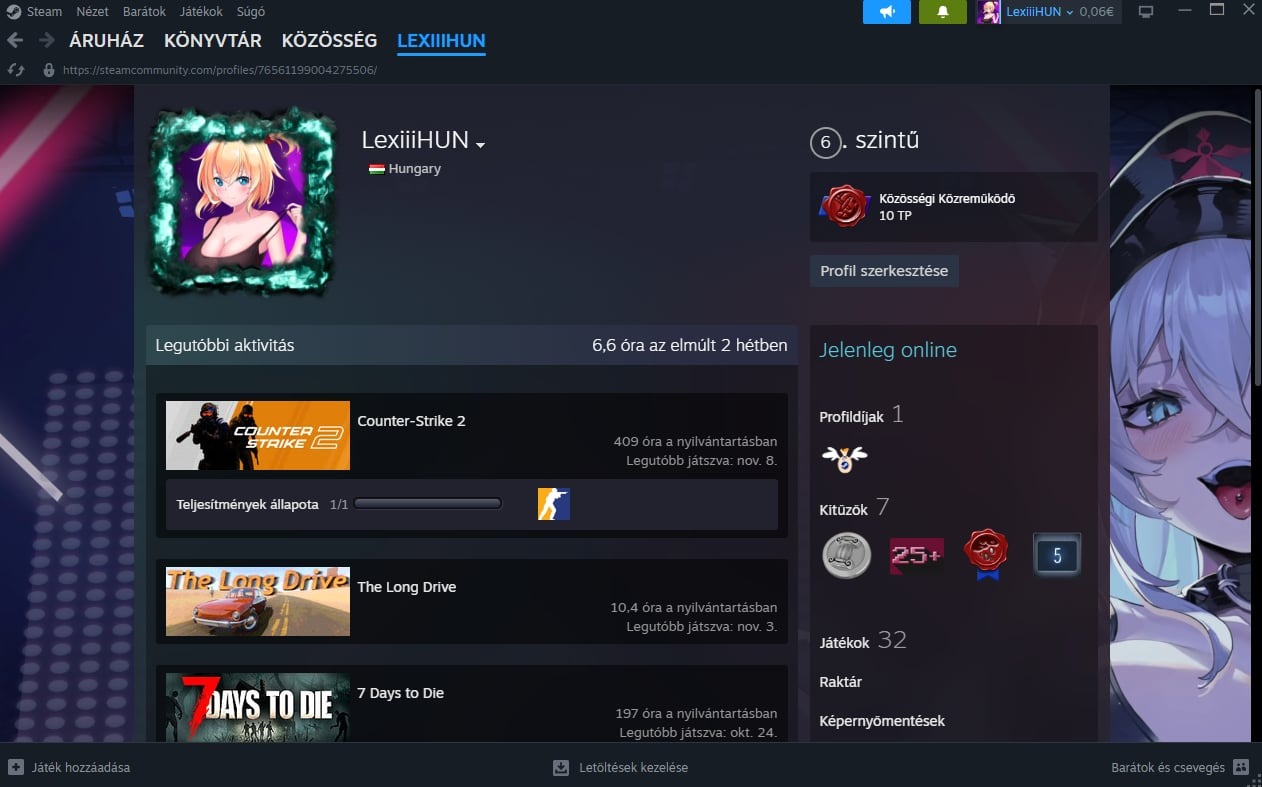Open the Közösségi Közreműködő badge
The width and height of the screenshot is (1262, 787).
pyautogui.click(x=953, y=207)
